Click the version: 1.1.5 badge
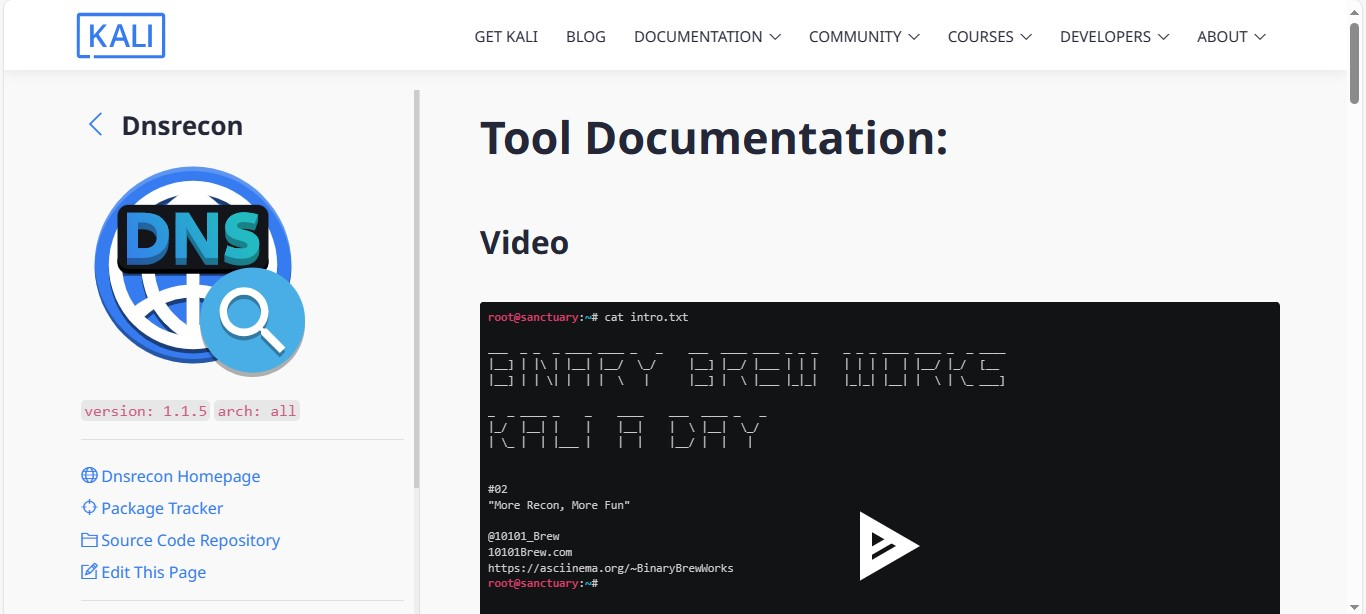The width and height of the screenshot is (1366, 614). (146, 411)
